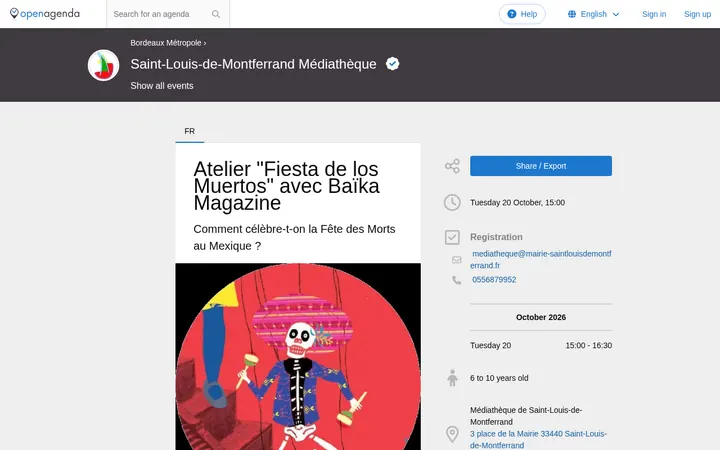The height and width of the screenshot is (450, 720).
Task: Open the OpenAgenda home logo
Action: pos(45,14)
